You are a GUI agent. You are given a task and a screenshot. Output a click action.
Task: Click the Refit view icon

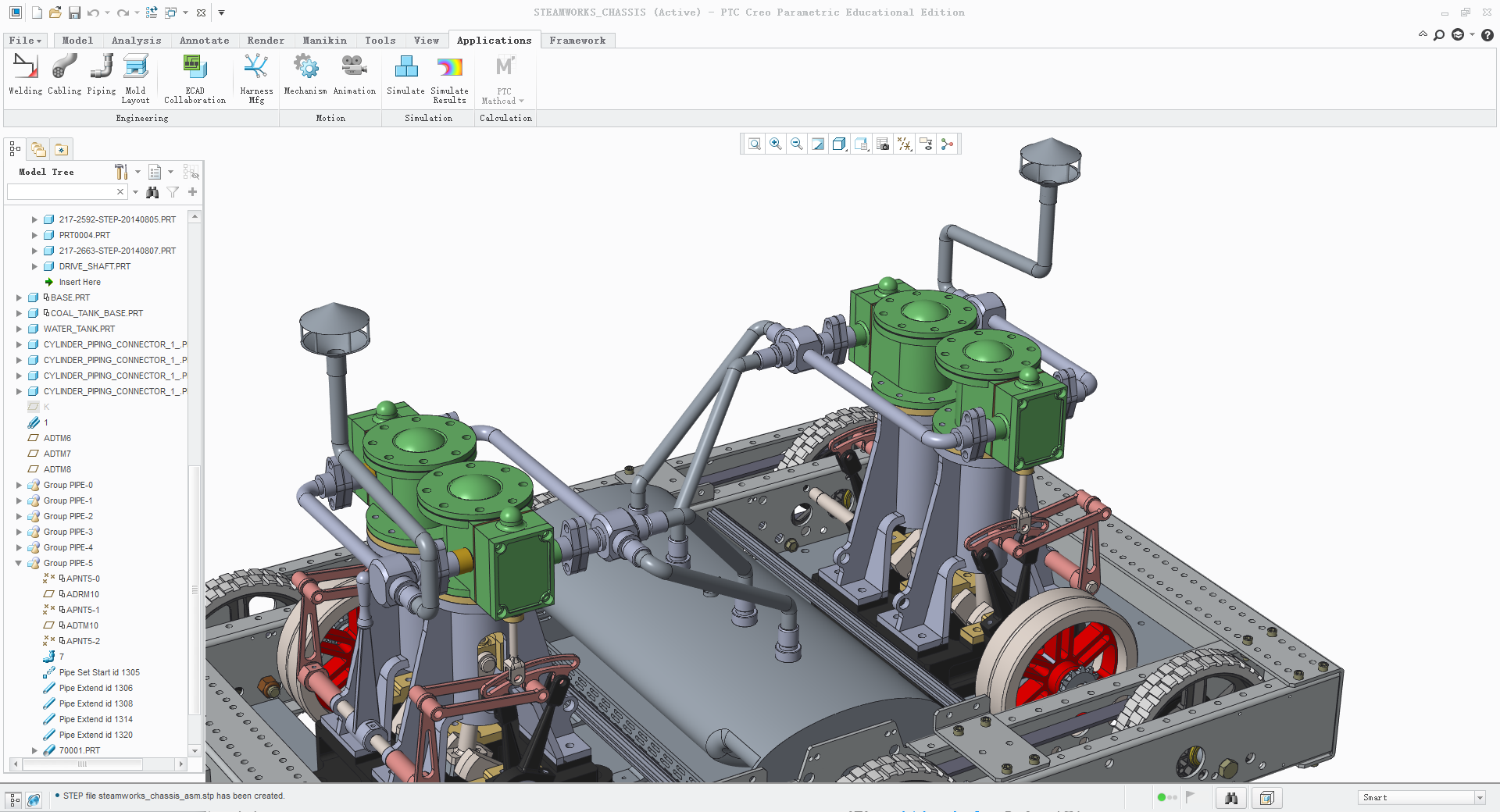755,144
